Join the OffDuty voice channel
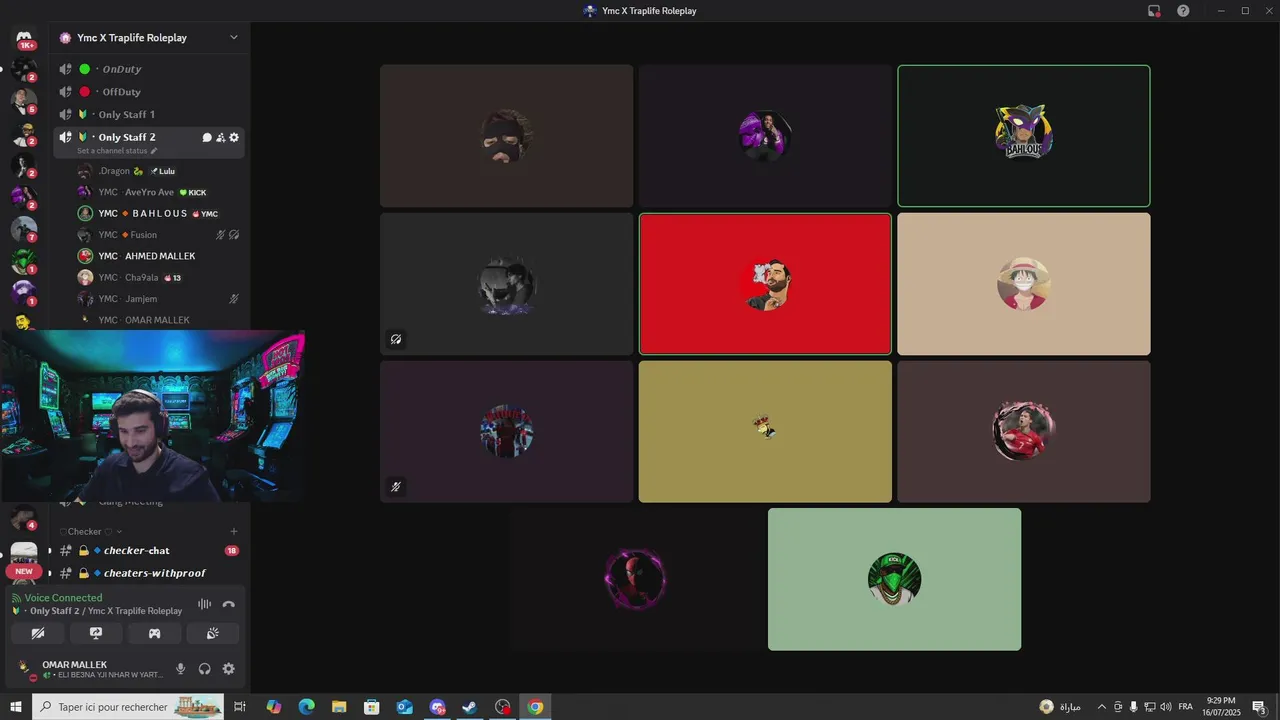1280x720 pixels. [x=149, y=92]
